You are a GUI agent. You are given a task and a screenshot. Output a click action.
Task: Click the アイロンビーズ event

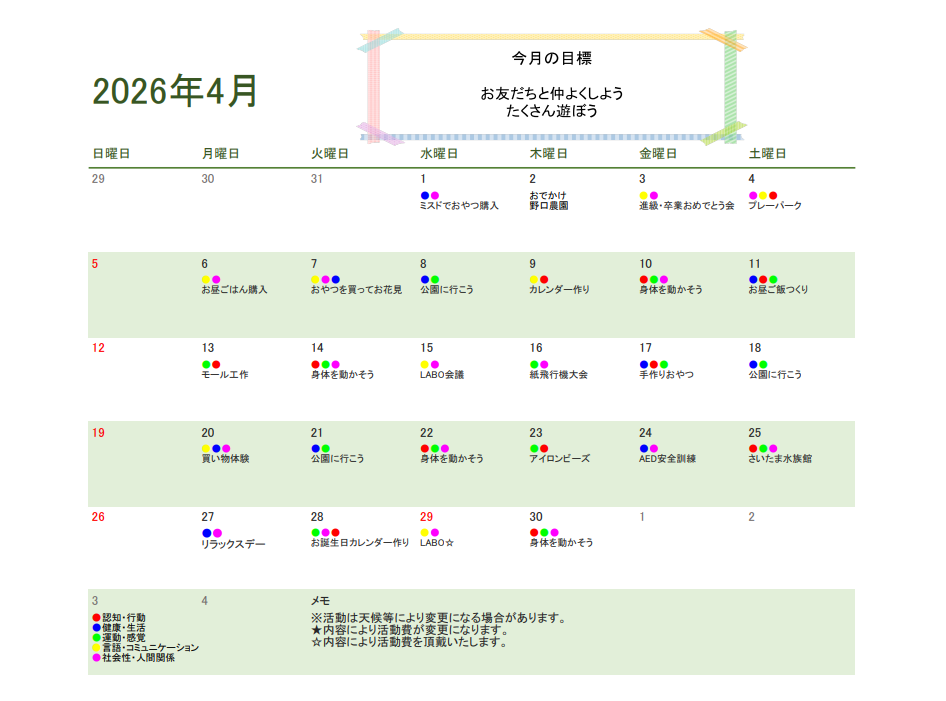[559, 458]
